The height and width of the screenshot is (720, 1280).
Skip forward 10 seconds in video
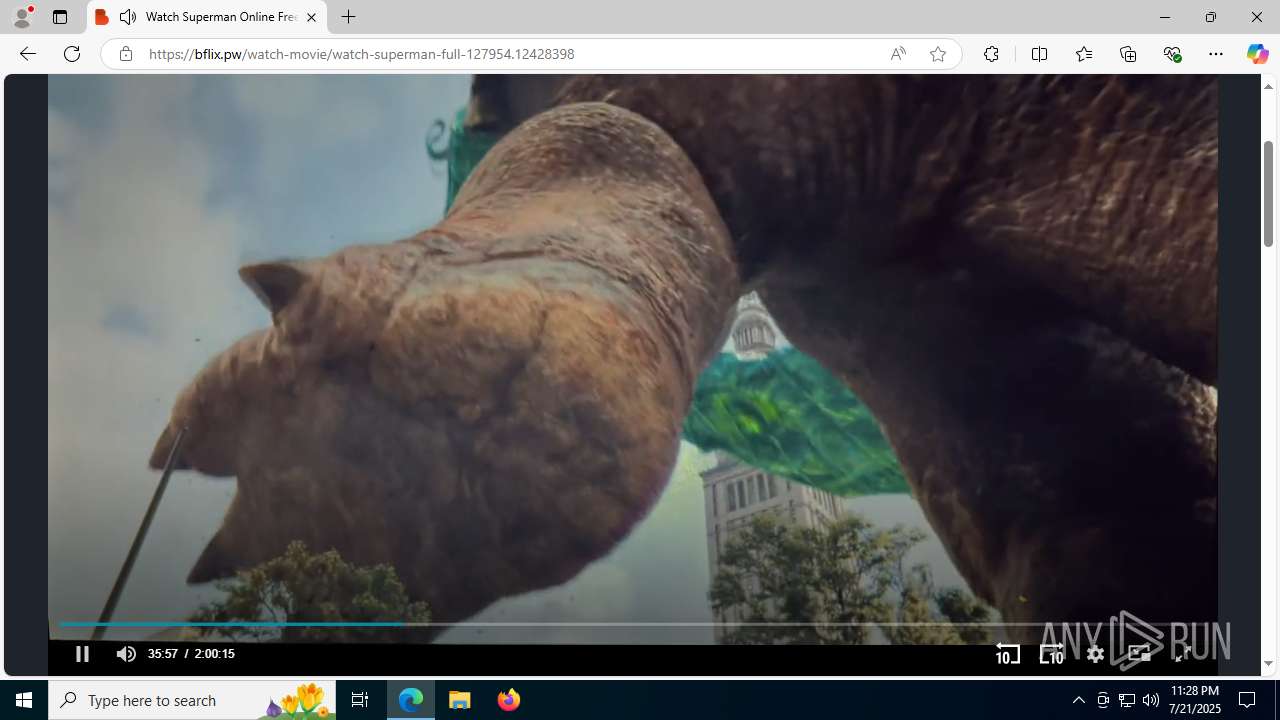point(1051,654)
